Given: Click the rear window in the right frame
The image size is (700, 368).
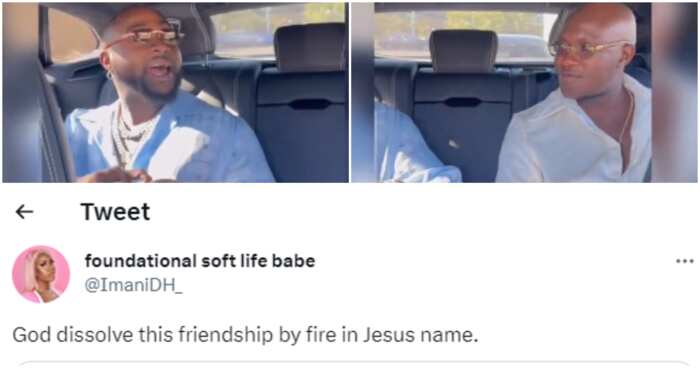Looking at the screenshot, I should coord(464,34).
